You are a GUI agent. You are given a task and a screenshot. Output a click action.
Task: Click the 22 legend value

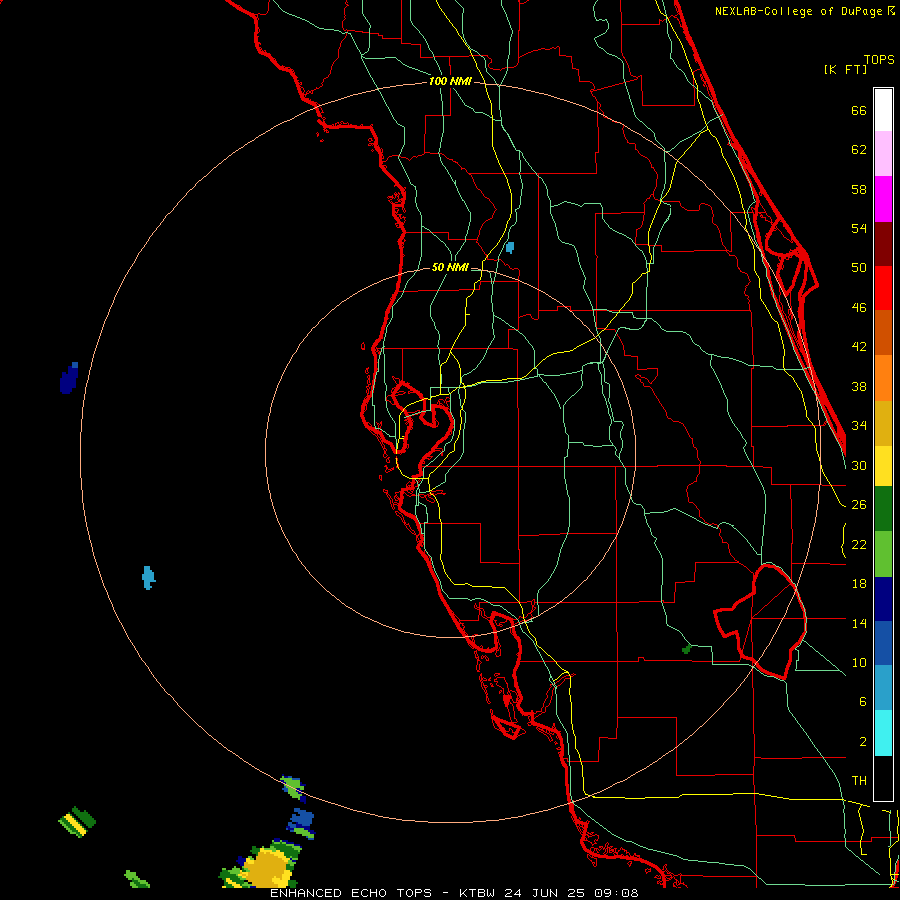tap(859, 544)
